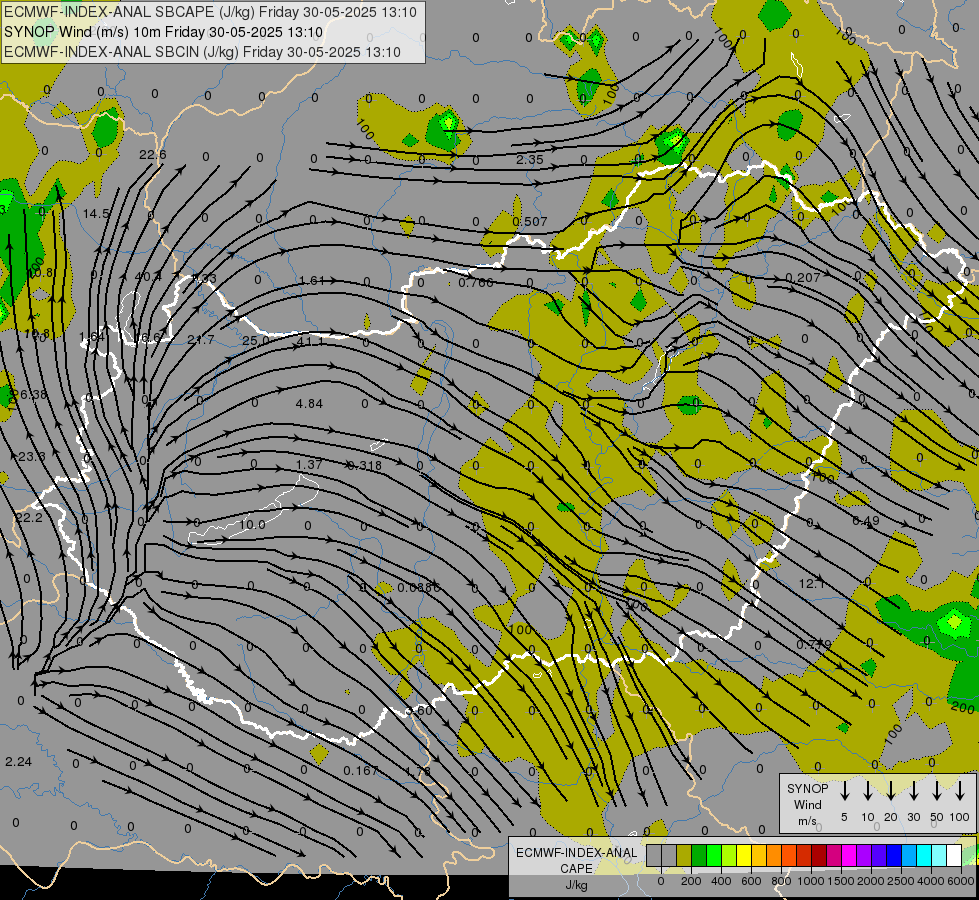This screenshot has width=979, height=900.
Task: Pick the dark green CAPE legend swatch
Action: [x=699, y=856]
